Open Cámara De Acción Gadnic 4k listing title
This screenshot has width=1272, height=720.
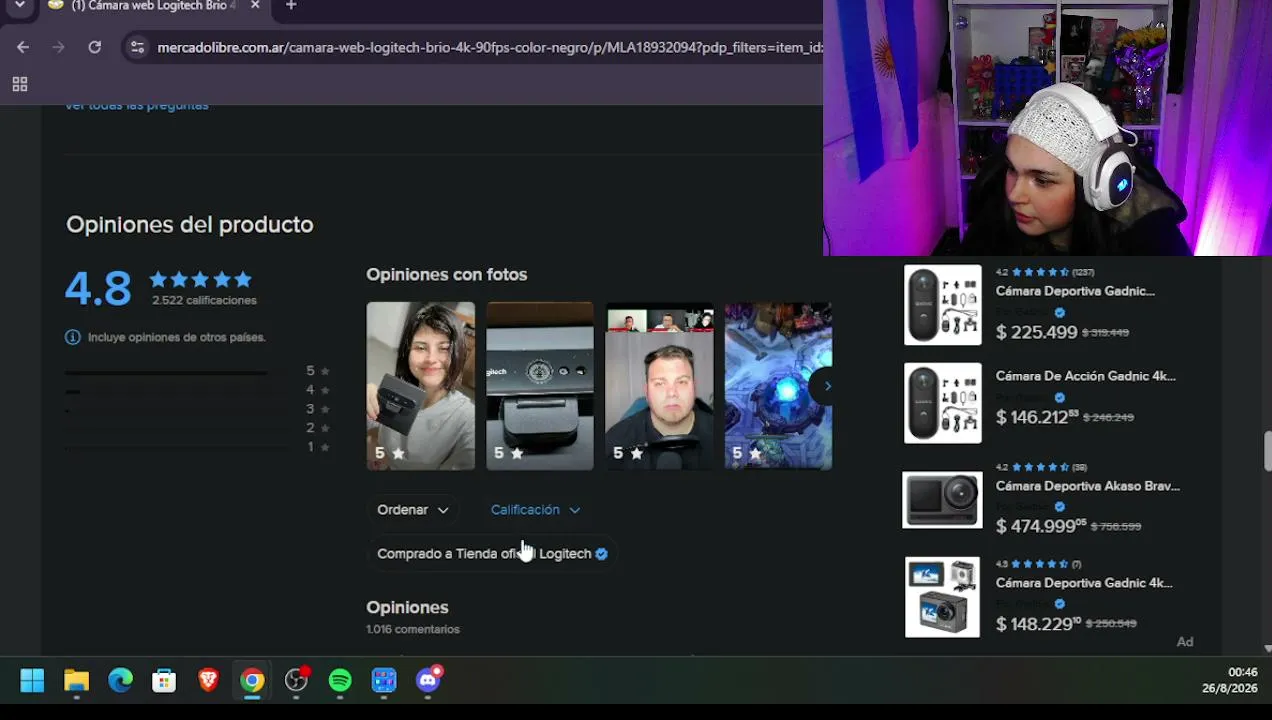pos(1085,376)
